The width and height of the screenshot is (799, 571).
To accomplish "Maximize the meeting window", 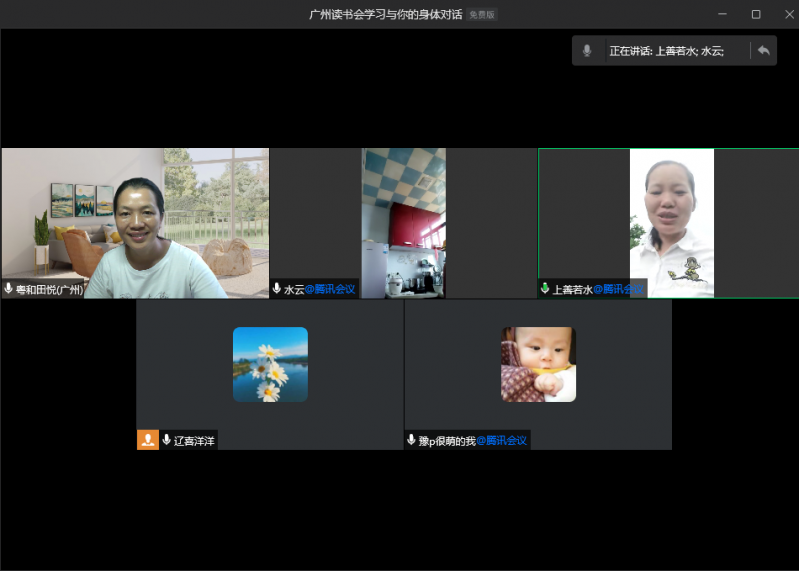I will [756, 14].
